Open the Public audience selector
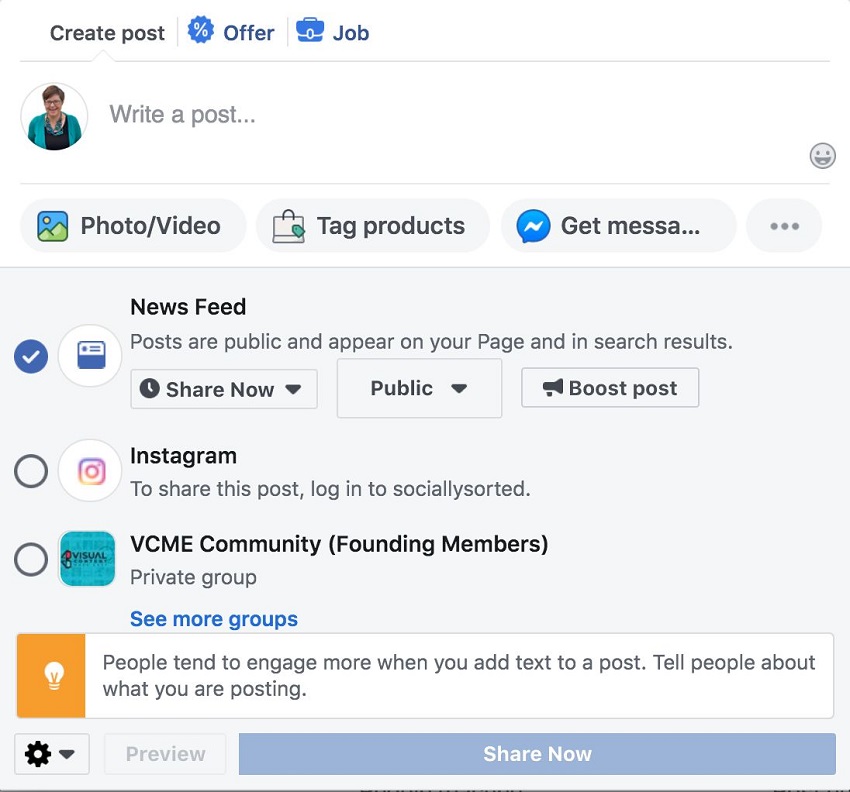Viewport: 850px width, 792px height. [x=419, y=388]
